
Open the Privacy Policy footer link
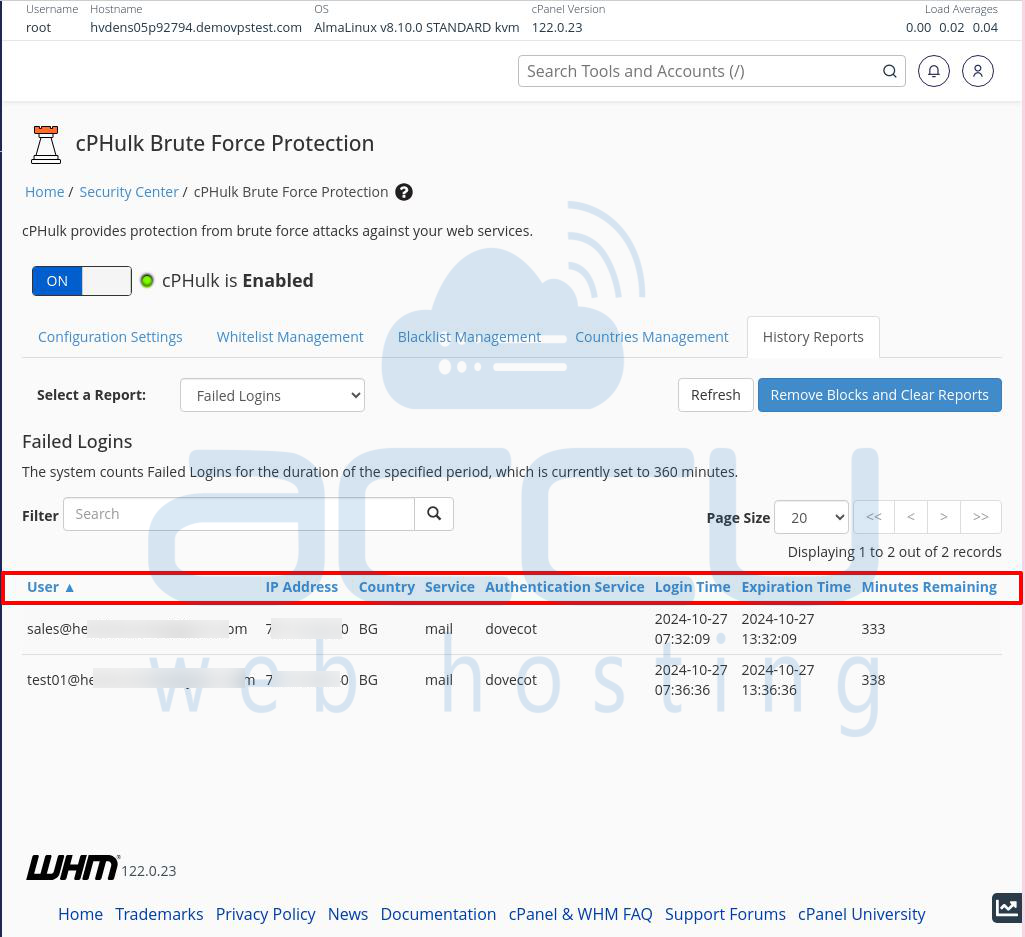coord(265,914)
